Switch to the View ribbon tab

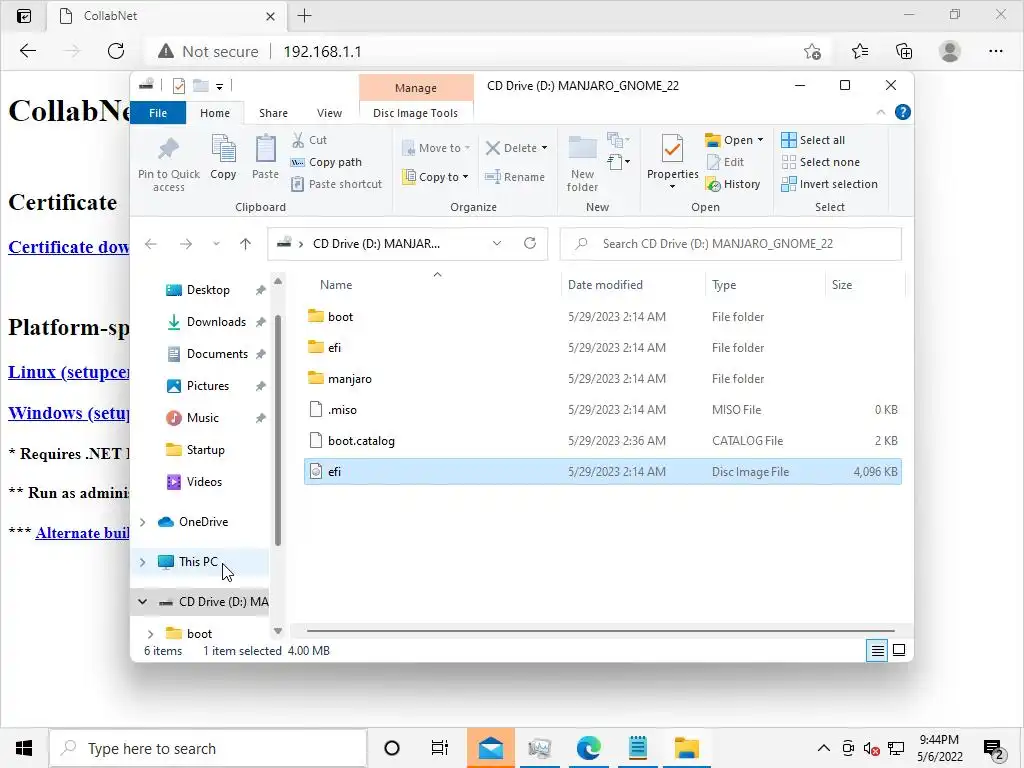329,113
